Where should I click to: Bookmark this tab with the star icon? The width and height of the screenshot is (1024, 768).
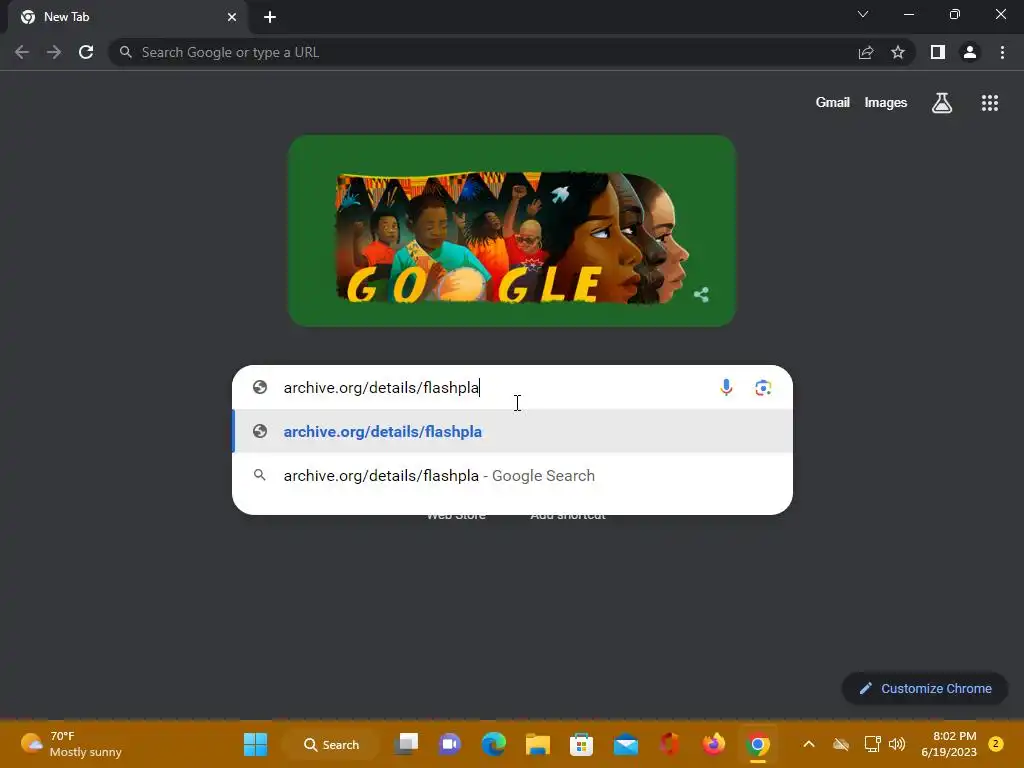coord(898,52)
